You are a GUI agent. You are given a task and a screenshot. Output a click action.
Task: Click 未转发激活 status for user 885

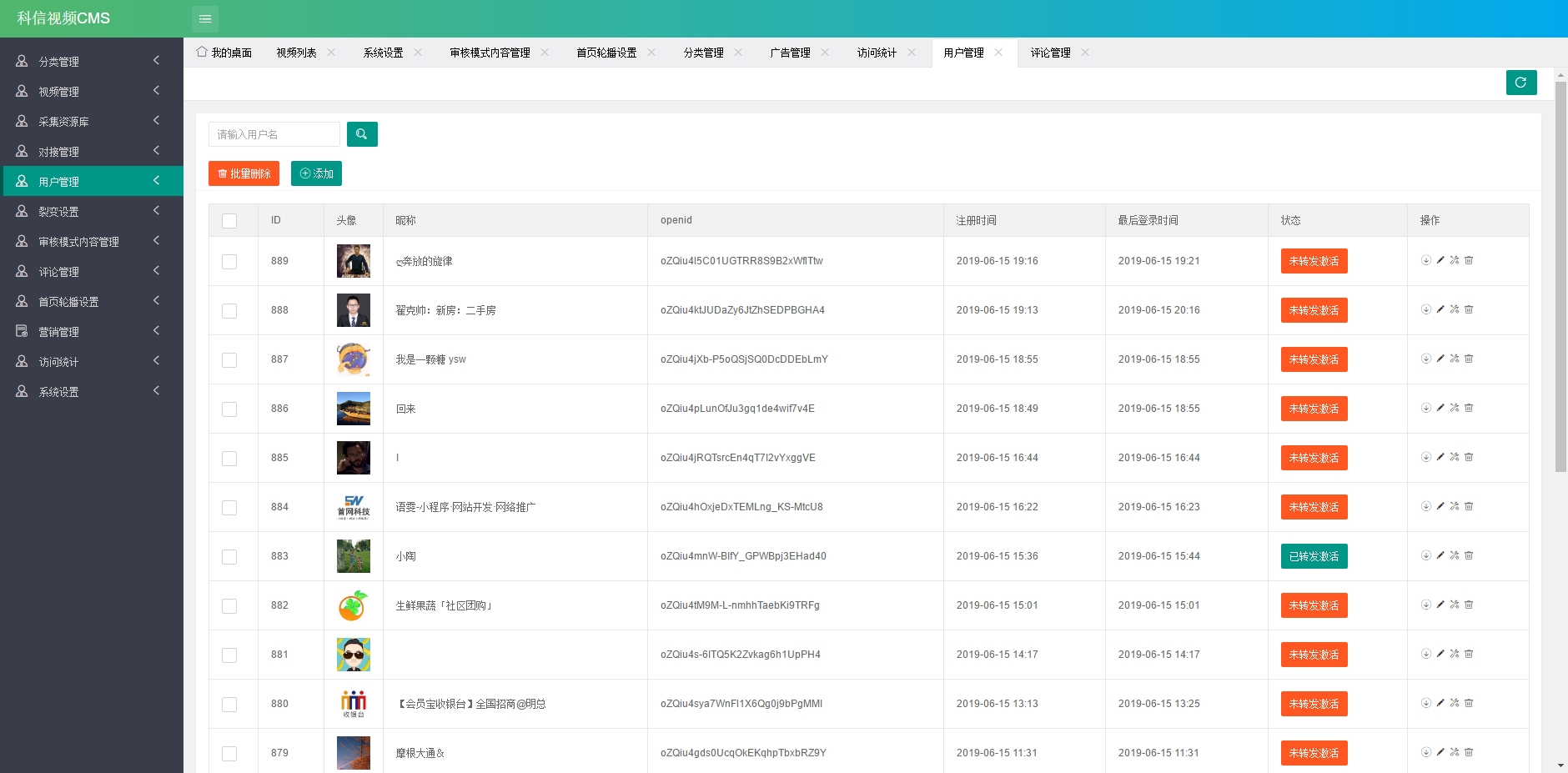(1314, 458)
